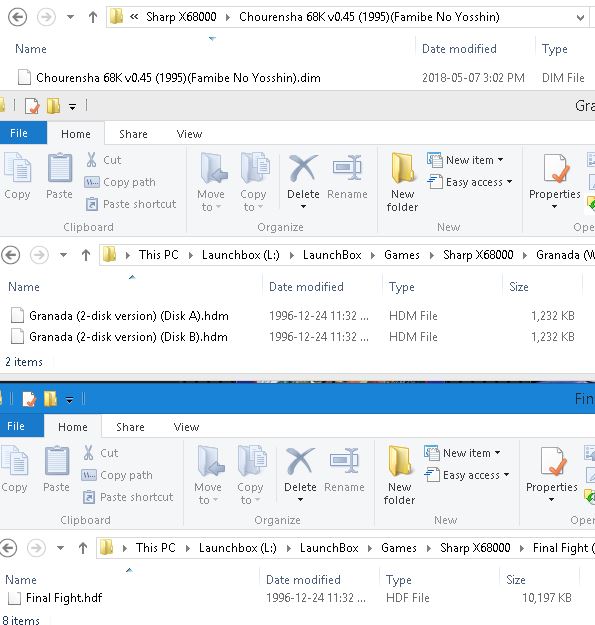
Task: Open Copy to dropdown in Granada window
Action: point(253,182)
